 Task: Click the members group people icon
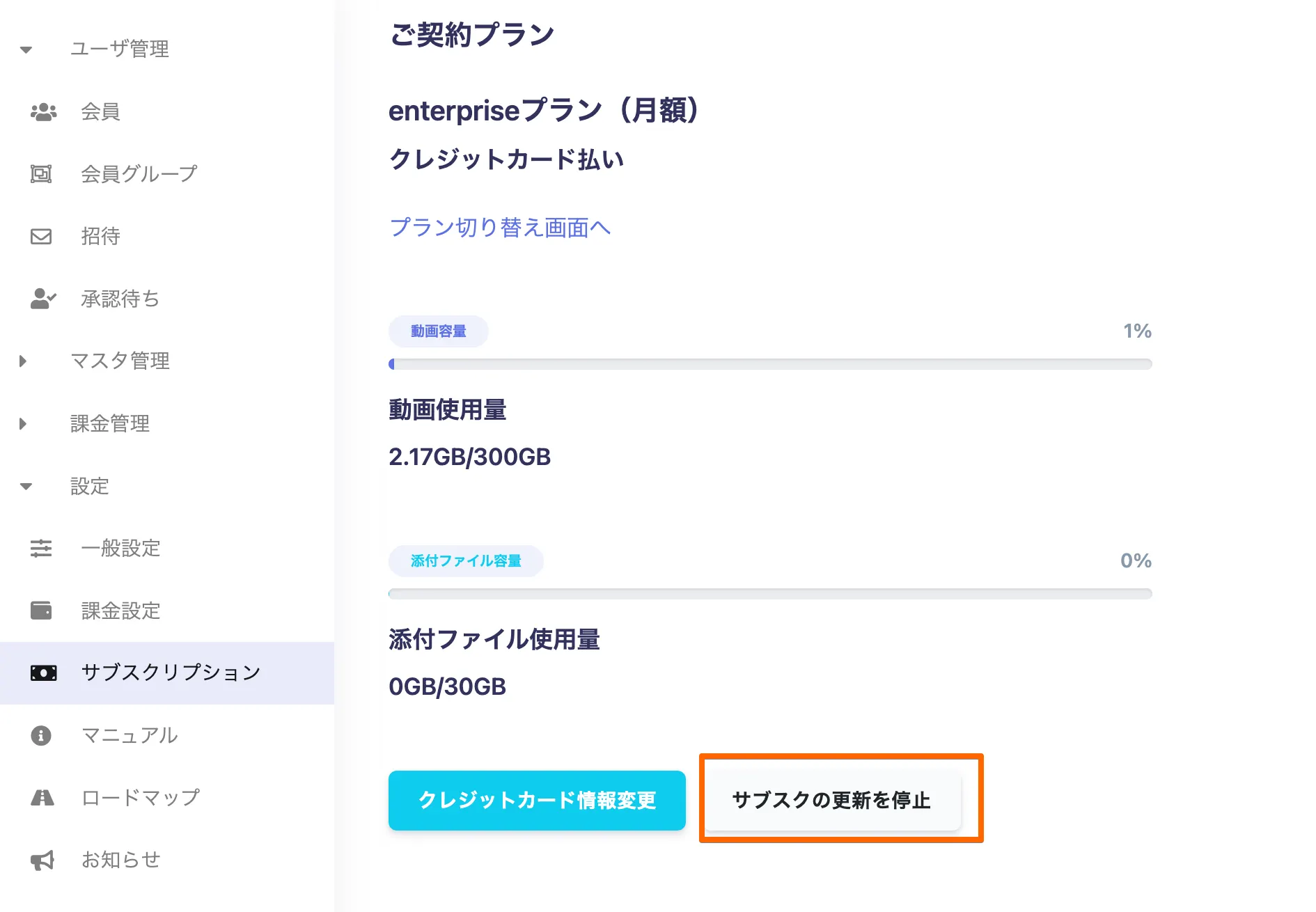[x=43, y=111]
